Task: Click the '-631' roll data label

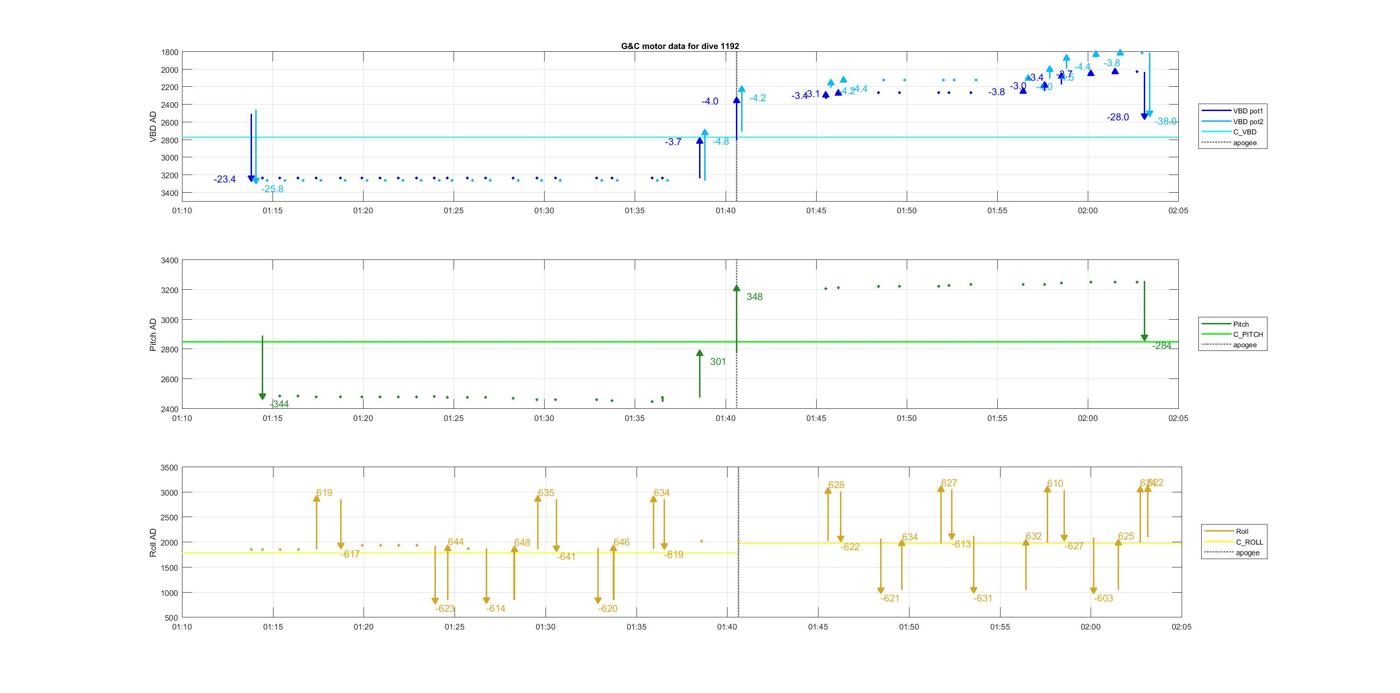Action: [983, 598]
